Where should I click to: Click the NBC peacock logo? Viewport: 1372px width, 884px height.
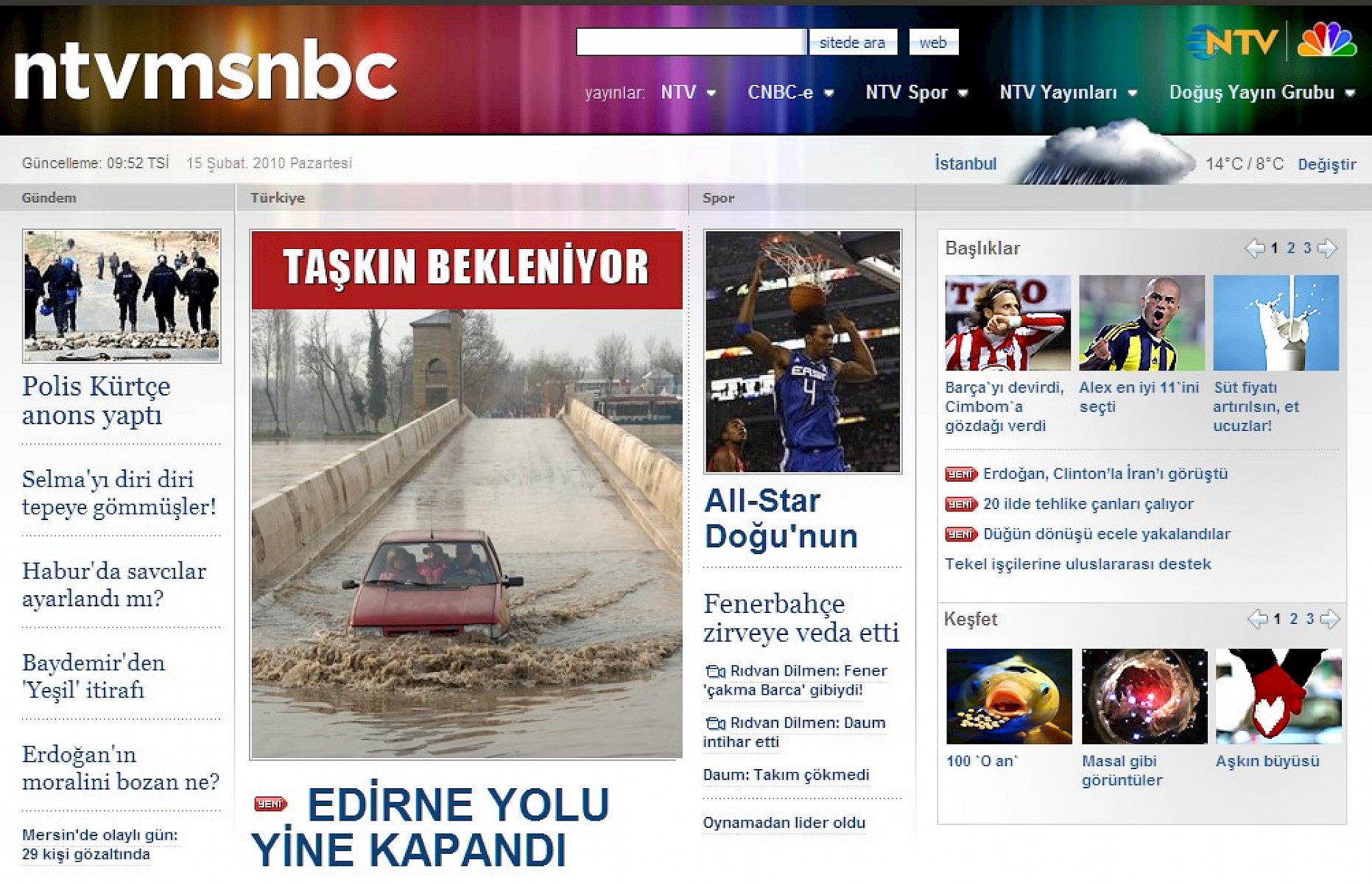[x=1326, y=41]
